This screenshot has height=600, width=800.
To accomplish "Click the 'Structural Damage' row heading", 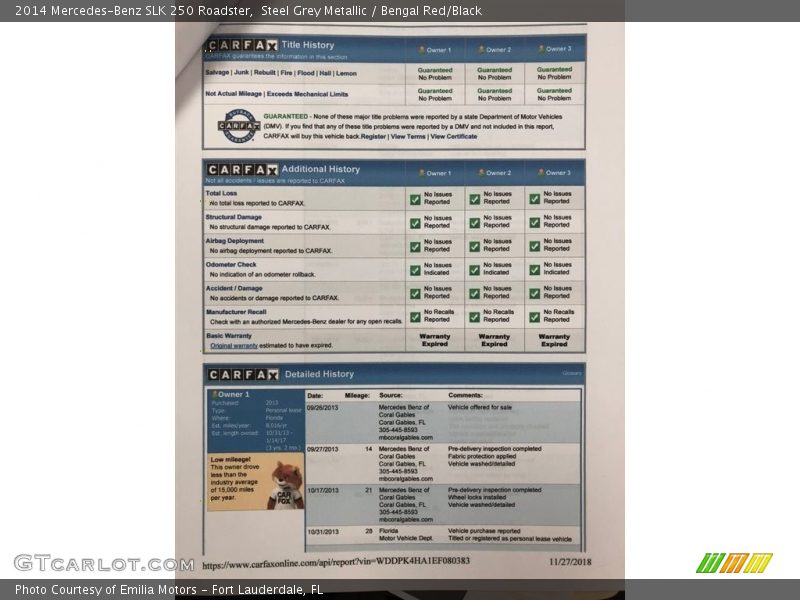I will [234, 217].
